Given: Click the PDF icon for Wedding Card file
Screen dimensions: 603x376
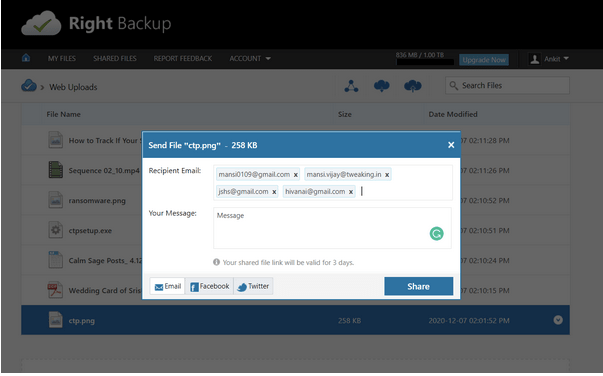Looking at the screenshot, I should (55, 290).
